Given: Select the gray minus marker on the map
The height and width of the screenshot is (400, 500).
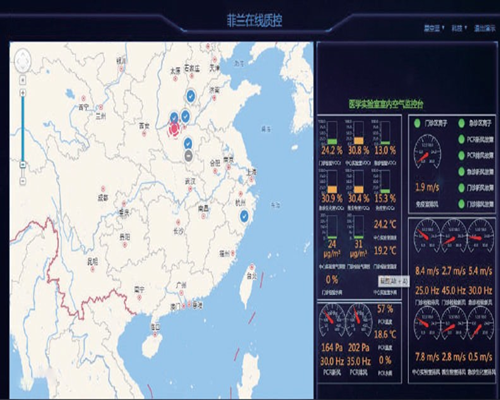Looking at the screenshot, I should pyautogui.click(x=189, y=156).
